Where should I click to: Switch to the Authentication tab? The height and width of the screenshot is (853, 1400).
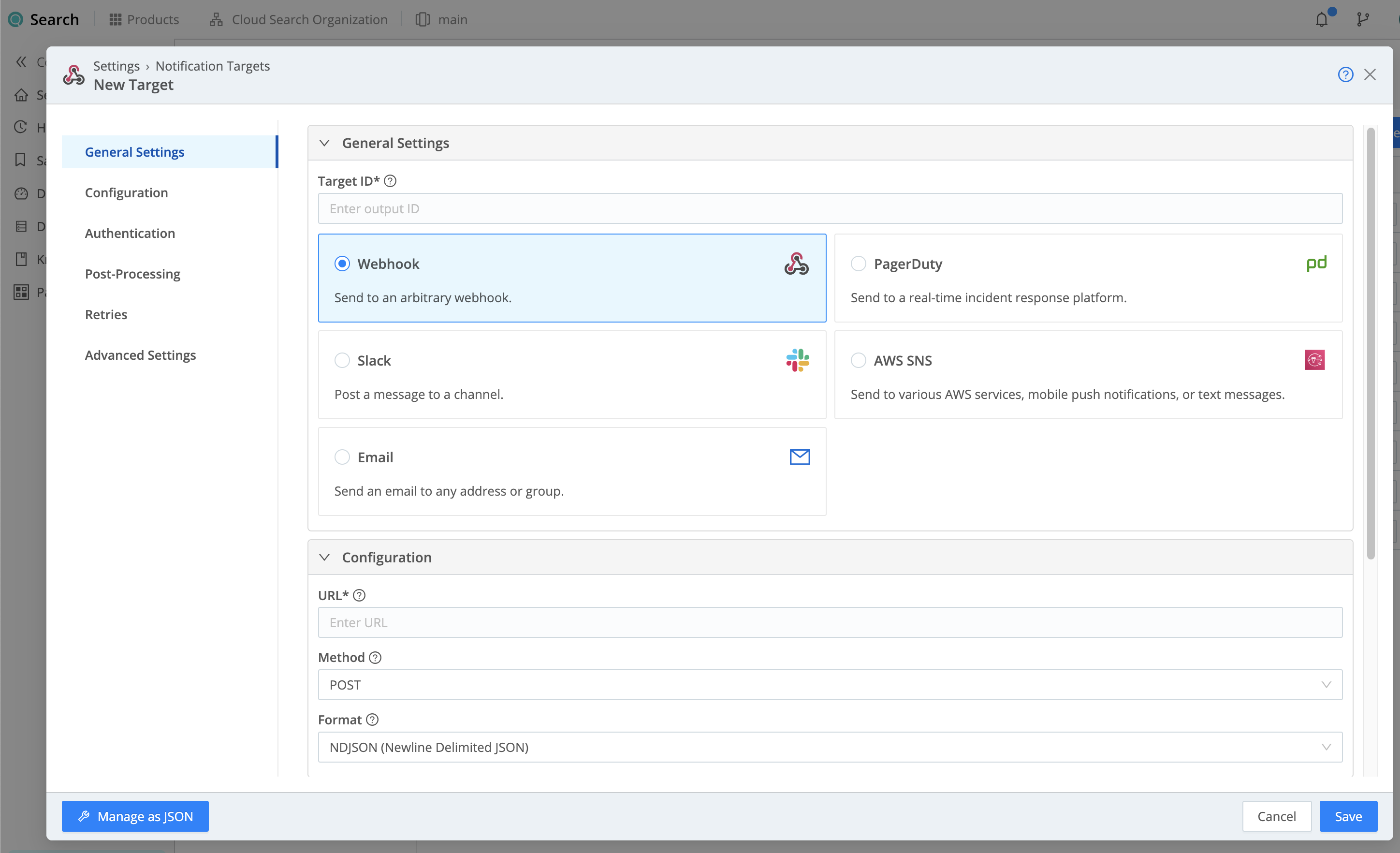130,233
